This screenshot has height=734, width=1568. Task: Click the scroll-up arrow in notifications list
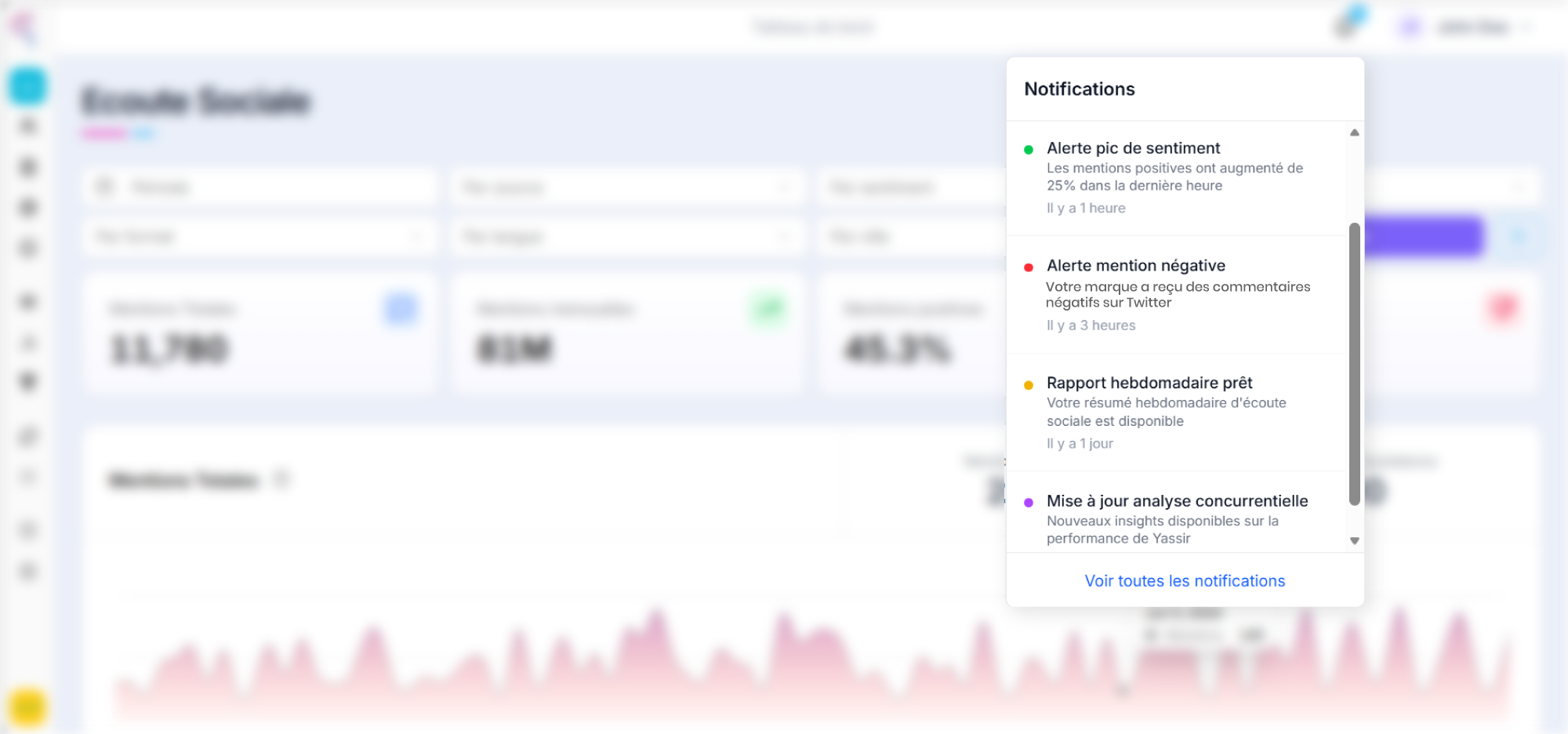1354,133
